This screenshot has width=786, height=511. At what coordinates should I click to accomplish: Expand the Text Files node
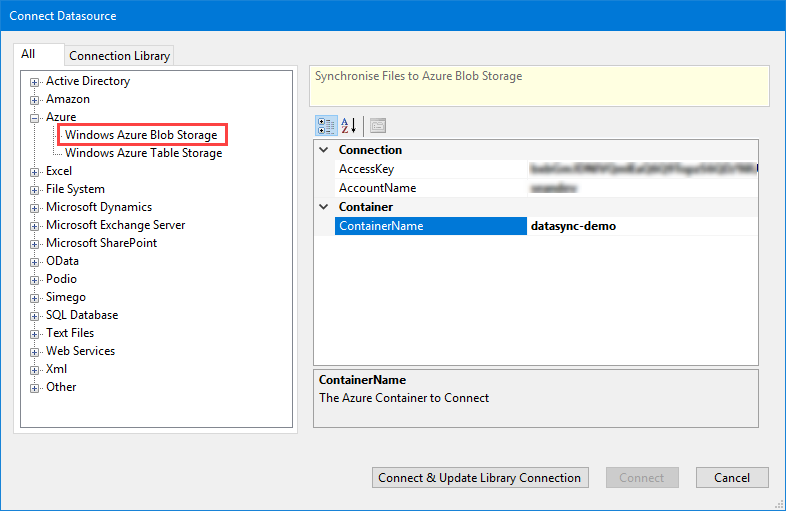point(34,334)
